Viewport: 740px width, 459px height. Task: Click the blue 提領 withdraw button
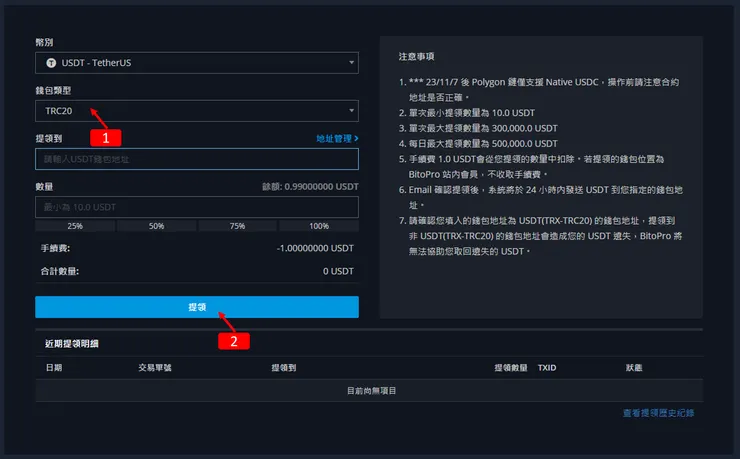pyautogui.click(x=197, y=307)
